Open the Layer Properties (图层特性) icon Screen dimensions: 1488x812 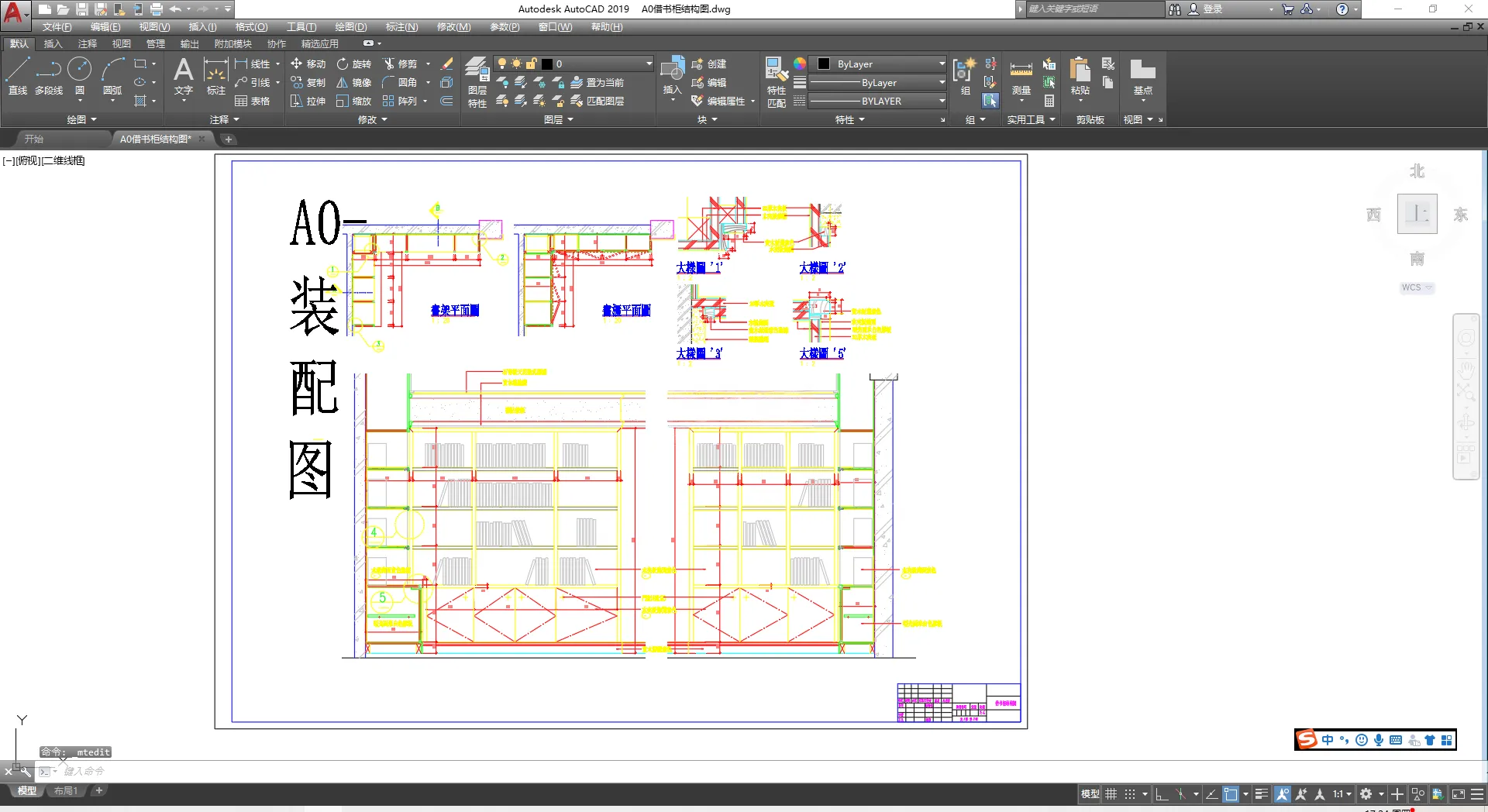[477, 82]
